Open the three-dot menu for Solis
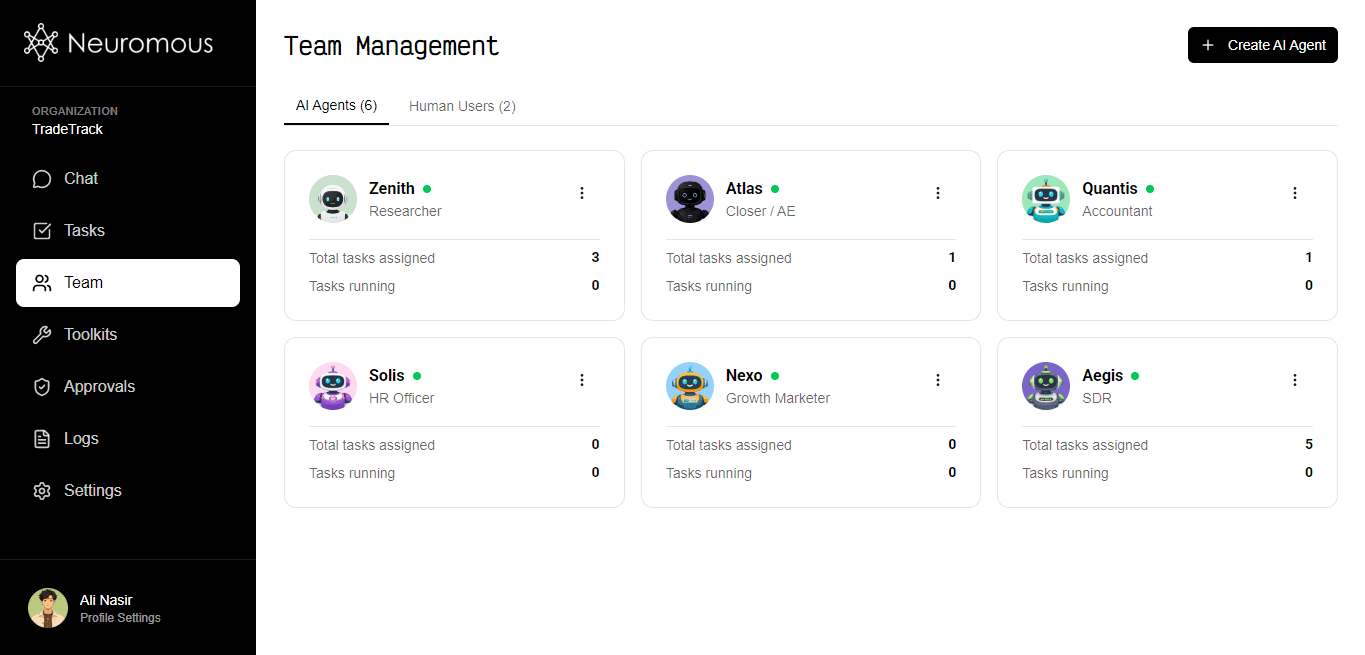The width and height of the screenshot is (1365, 655). click(x=582, y=380)
